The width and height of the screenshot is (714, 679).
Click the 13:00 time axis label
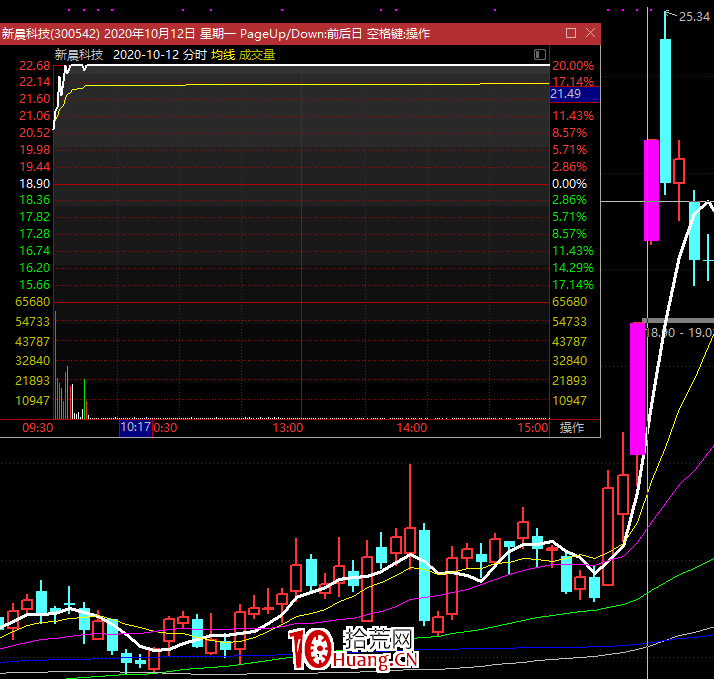(288, 428)
